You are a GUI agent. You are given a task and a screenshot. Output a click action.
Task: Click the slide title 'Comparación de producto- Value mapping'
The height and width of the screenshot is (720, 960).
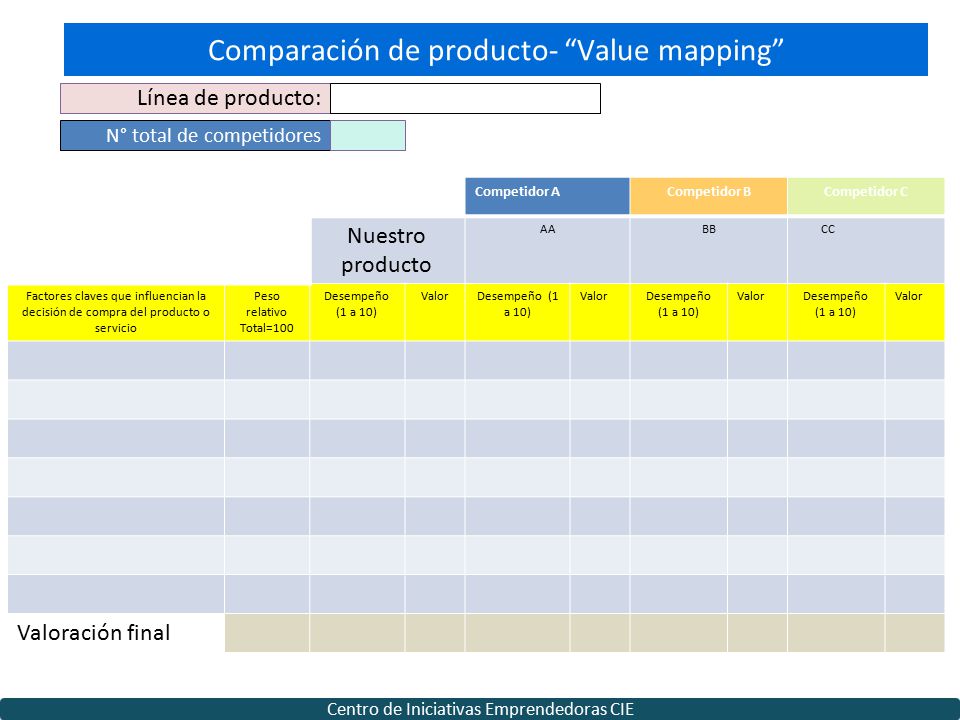tap(496, 50)
